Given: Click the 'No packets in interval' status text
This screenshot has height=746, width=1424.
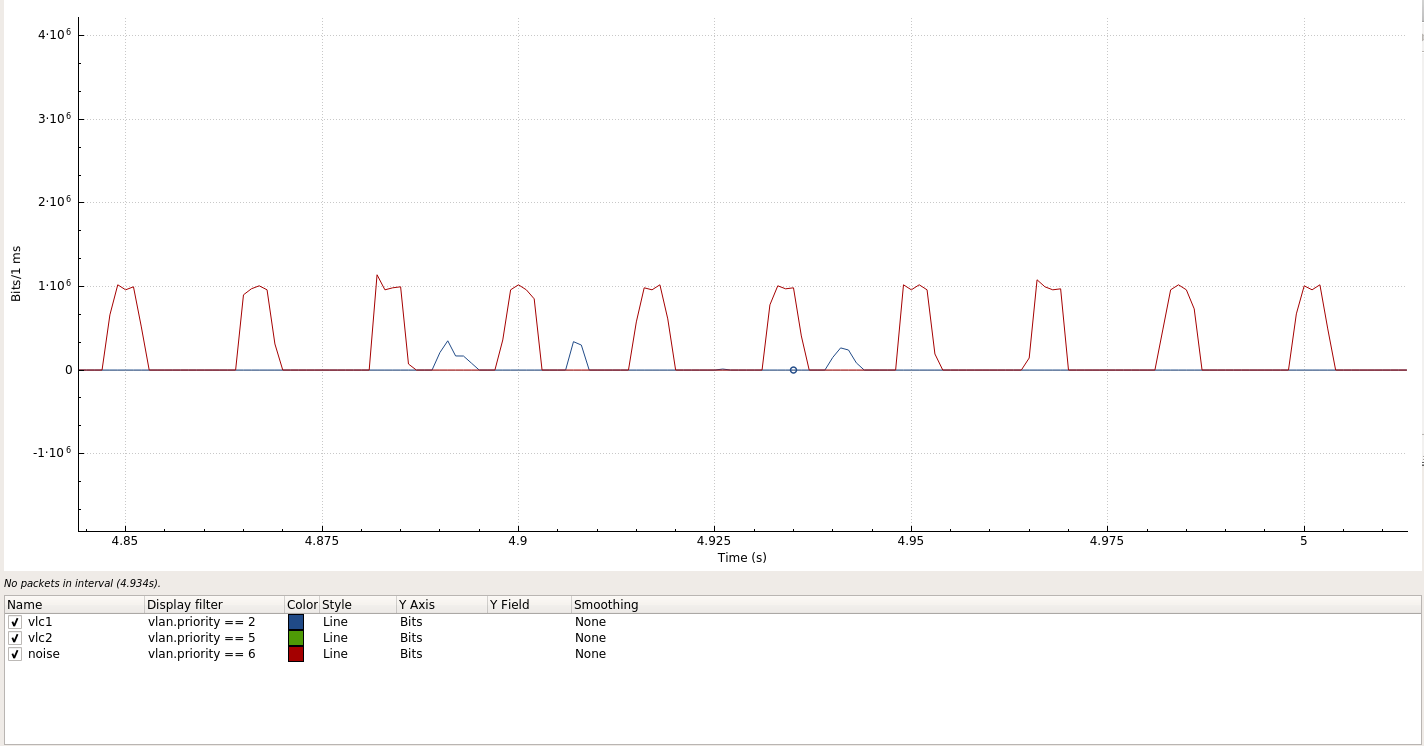Looking at the screenshot, I should point(82,583).
